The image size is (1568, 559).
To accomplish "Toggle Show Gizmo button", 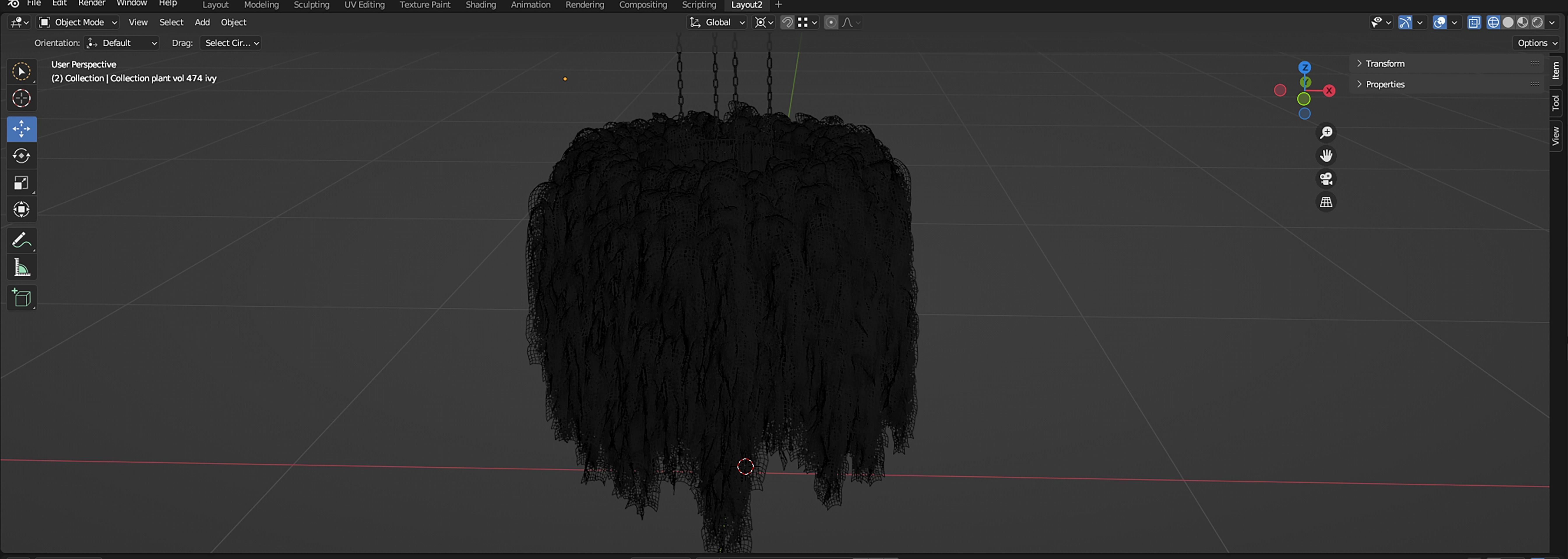I will point(1405,22).
